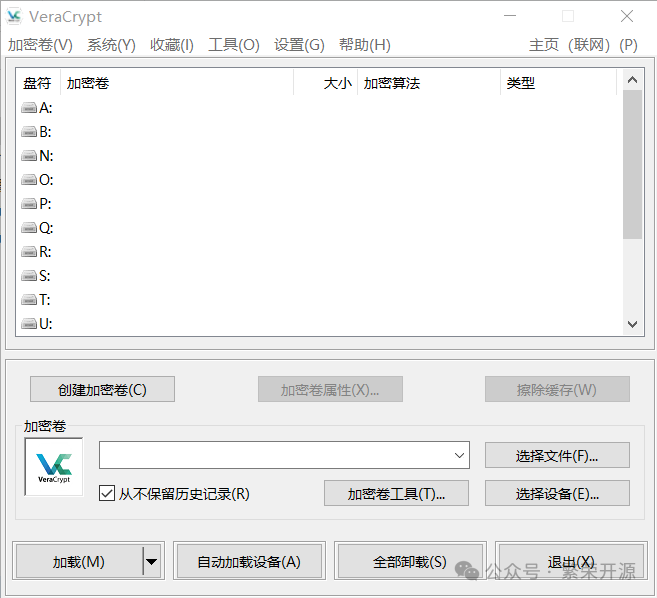Click 创建加密卷(C) button
This screenshot has width=657, height=598.
point(102,389)
